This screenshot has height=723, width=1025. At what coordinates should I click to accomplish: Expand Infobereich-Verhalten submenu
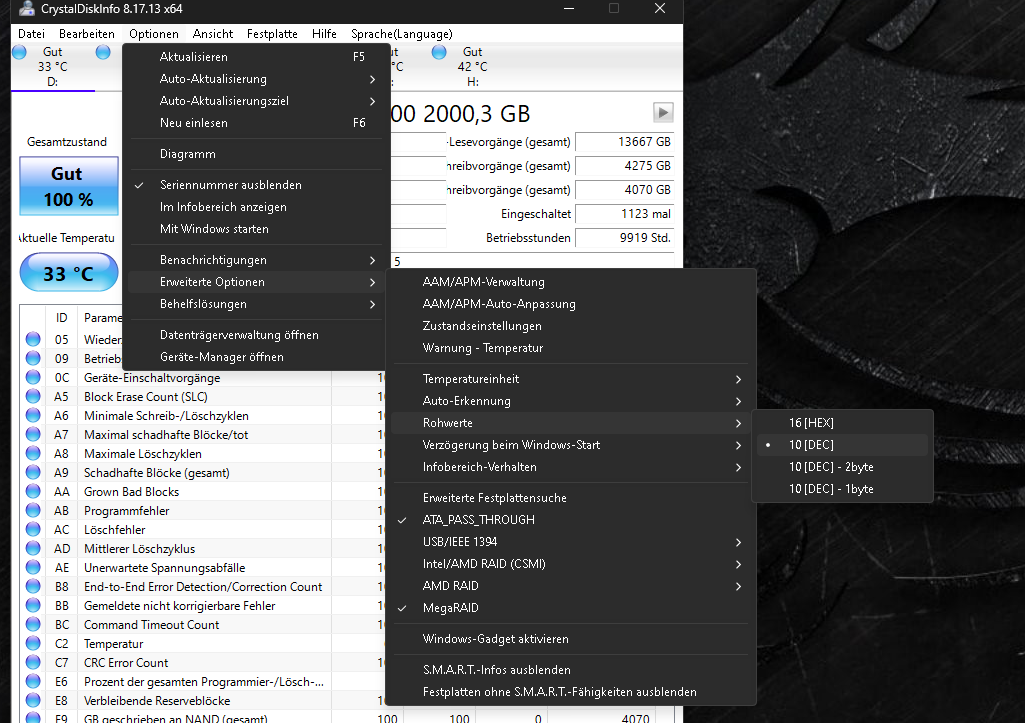(x=573, y=467)
